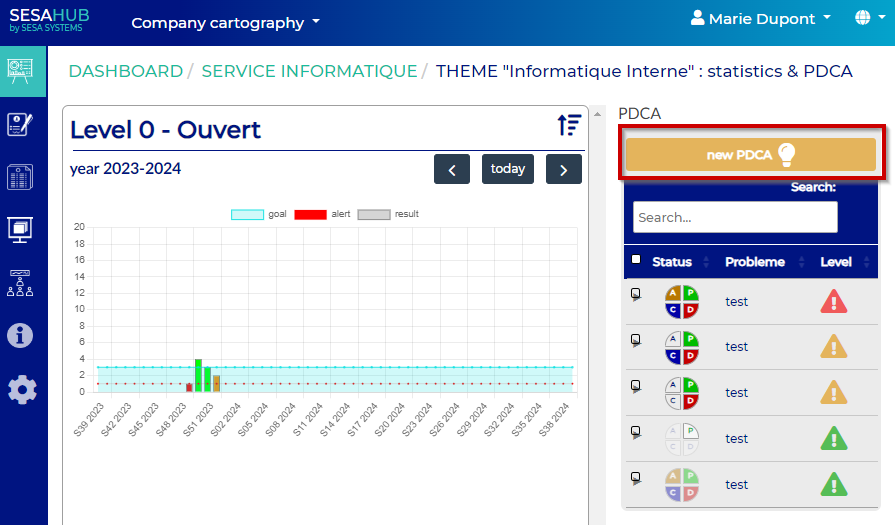Open the Marie Dupont user menu

point(761,19)
